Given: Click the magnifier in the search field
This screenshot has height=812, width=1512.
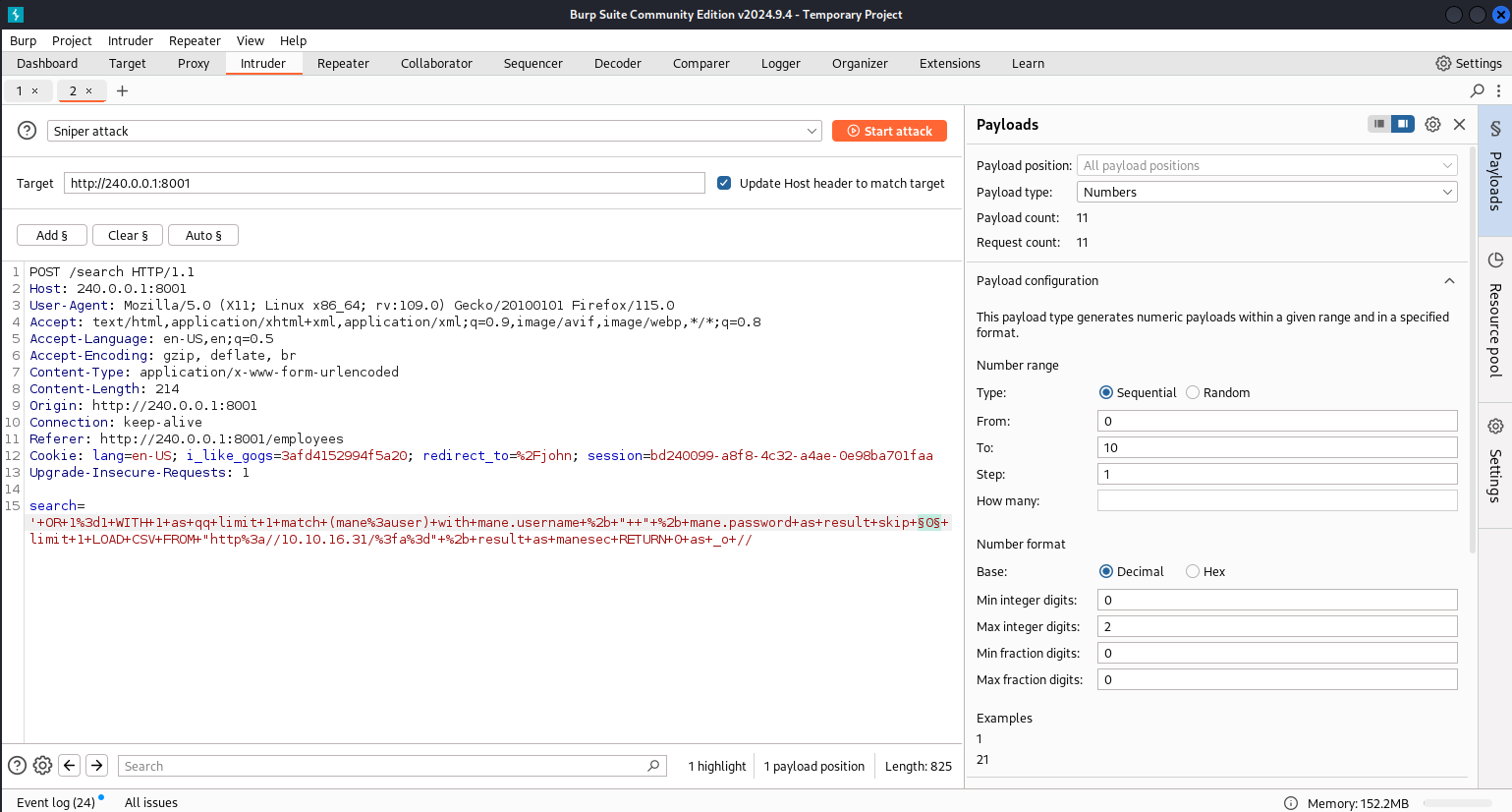Looking at the screenshot, I should [653, 765].
